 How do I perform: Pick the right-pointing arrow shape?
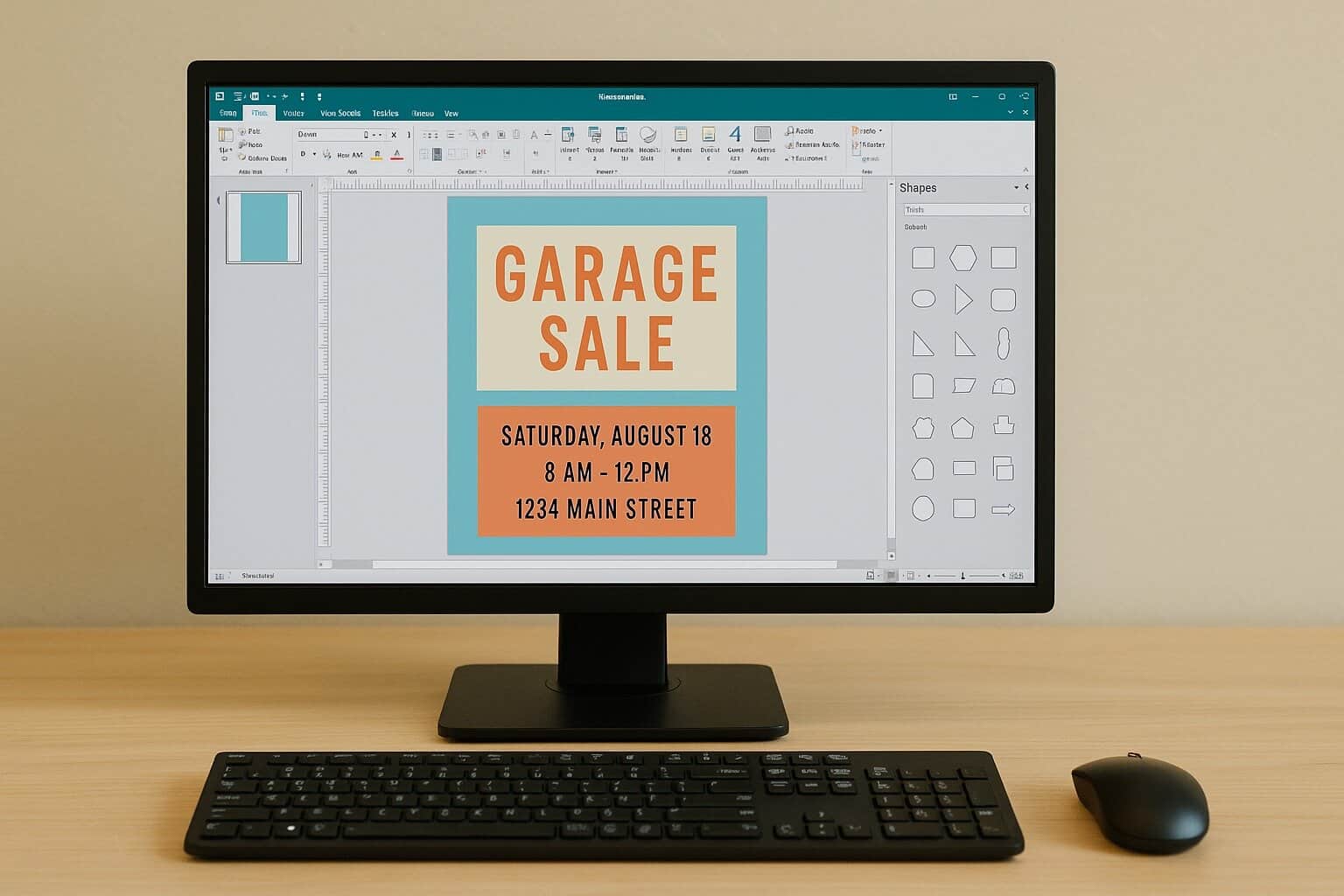[1003, 509]
